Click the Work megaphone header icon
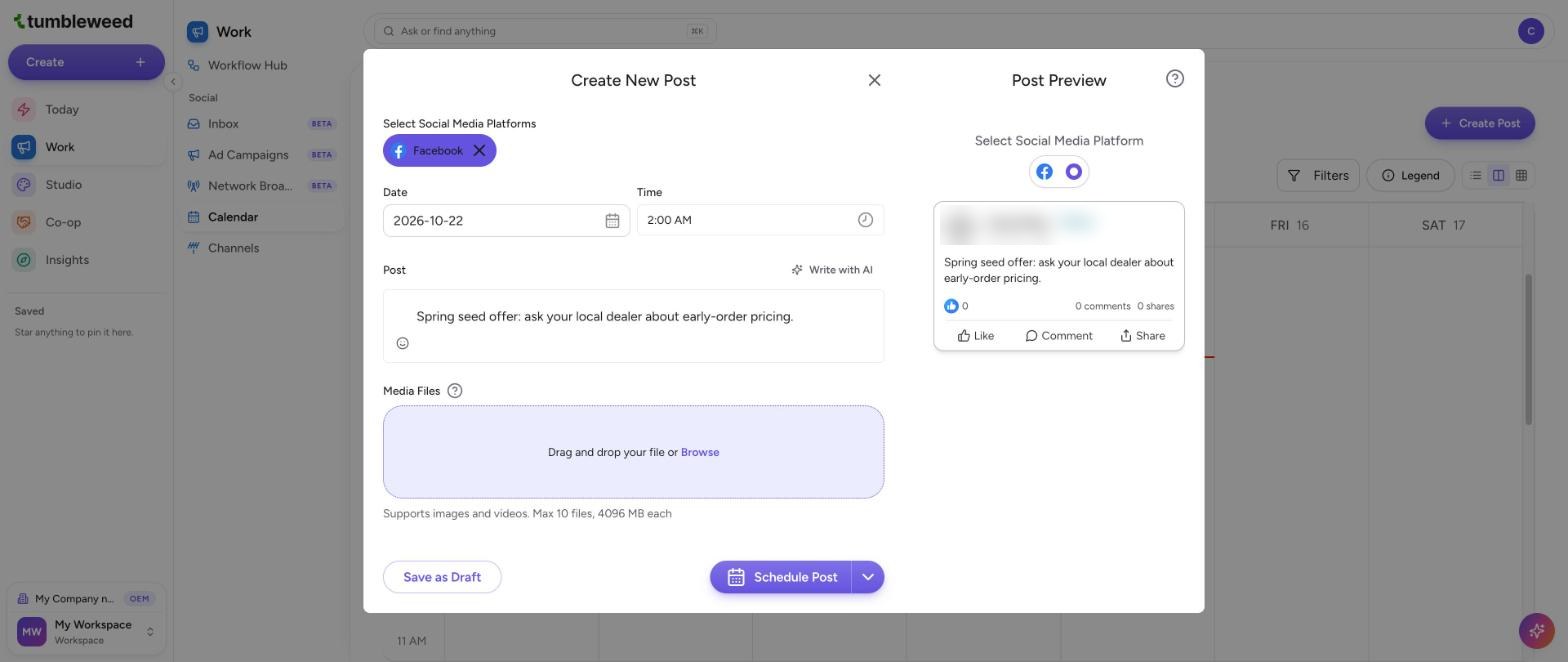 click(x=197, y=32)
